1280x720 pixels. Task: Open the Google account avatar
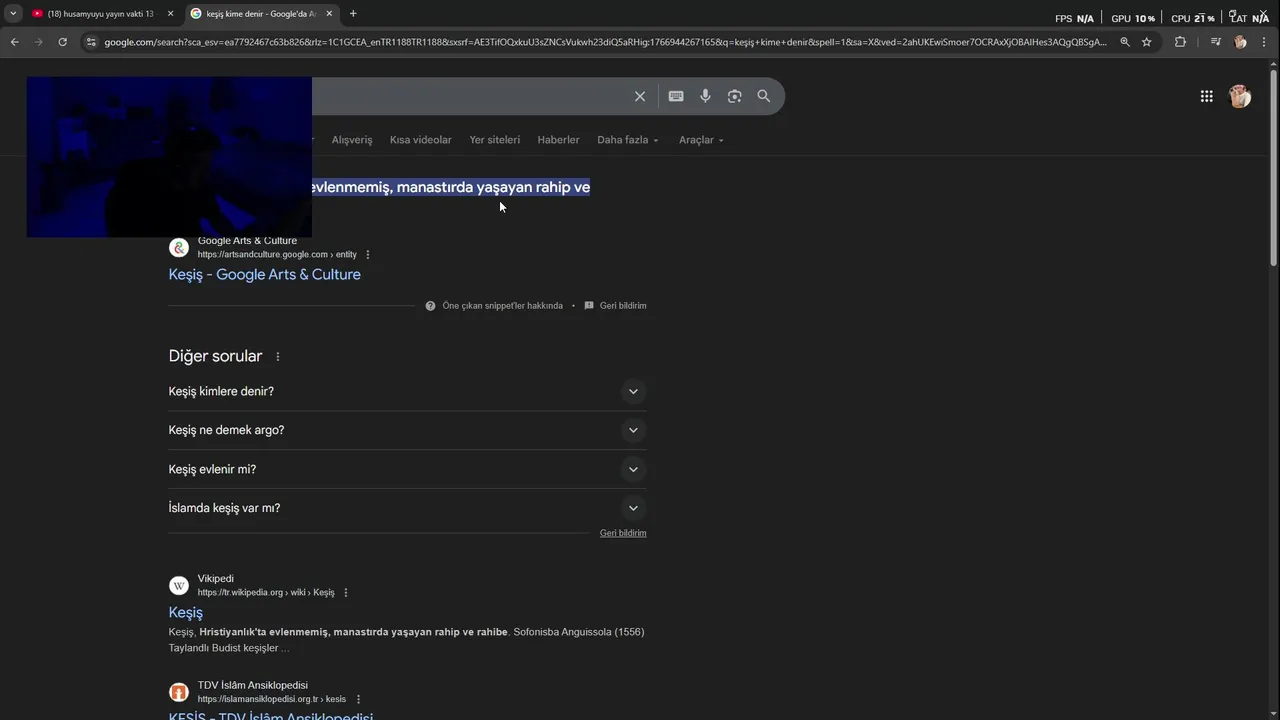pos(1240,96)
